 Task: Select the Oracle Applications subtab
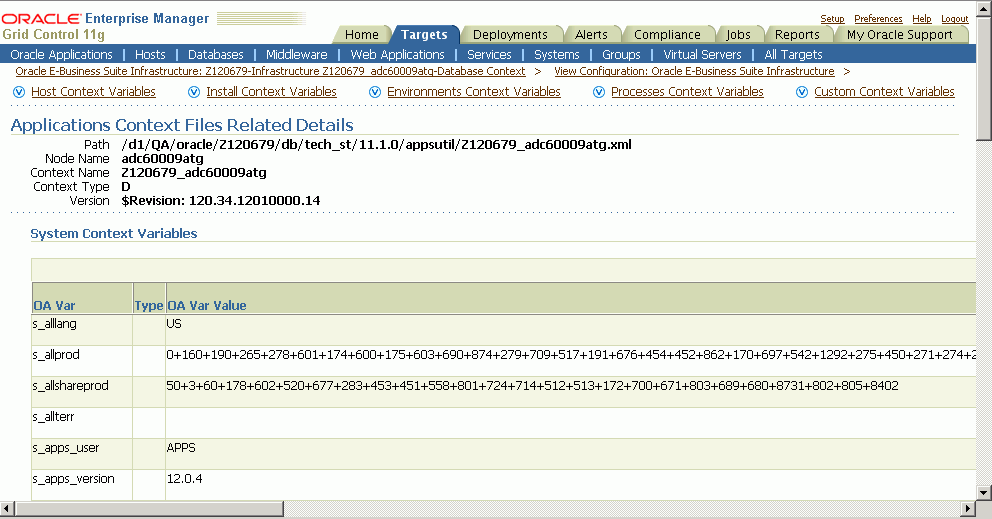click(x=61, y=54)
